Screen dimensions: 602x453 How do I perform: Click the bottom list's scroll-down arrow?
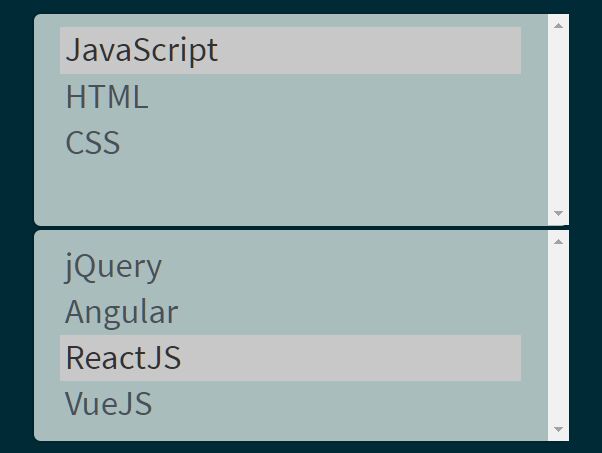558,429
